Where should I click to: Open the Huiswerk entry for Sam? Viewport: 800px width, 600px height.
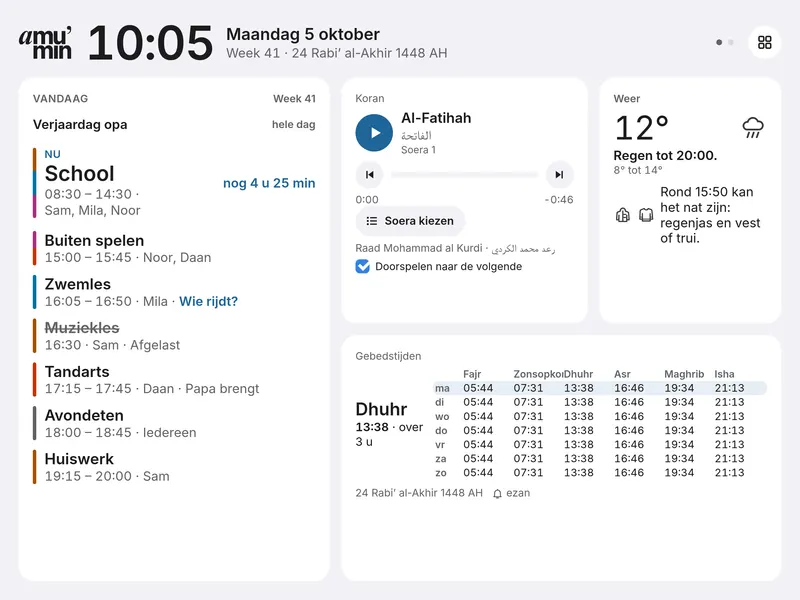click(174, 467)
